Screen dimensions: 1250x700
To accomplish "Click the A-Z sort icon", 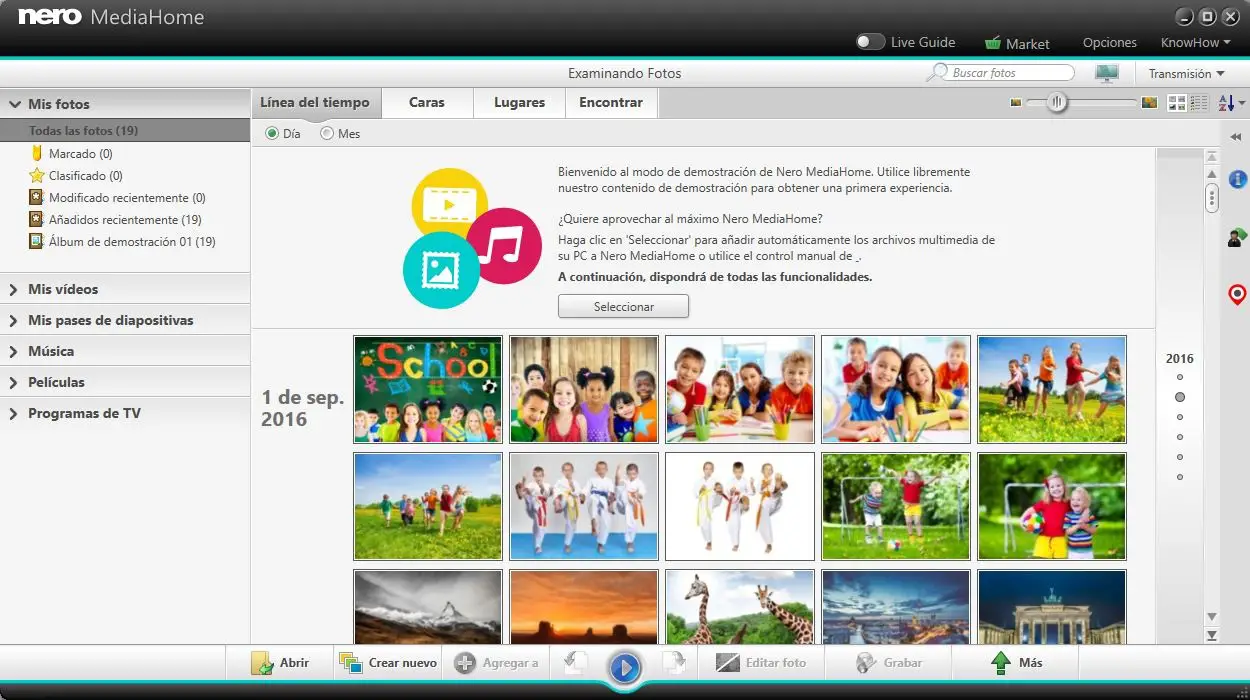I will click(1226, 103).
